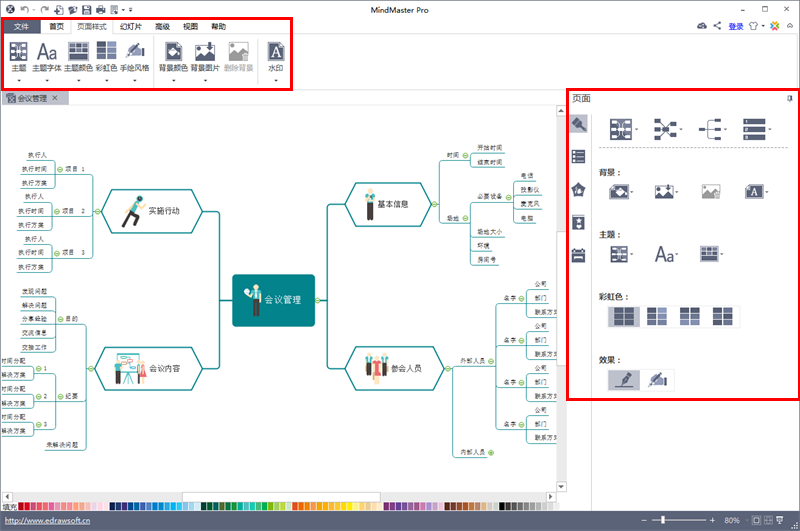
Task: Open the clipart bookmark tab in side panel
Action: 579,223
